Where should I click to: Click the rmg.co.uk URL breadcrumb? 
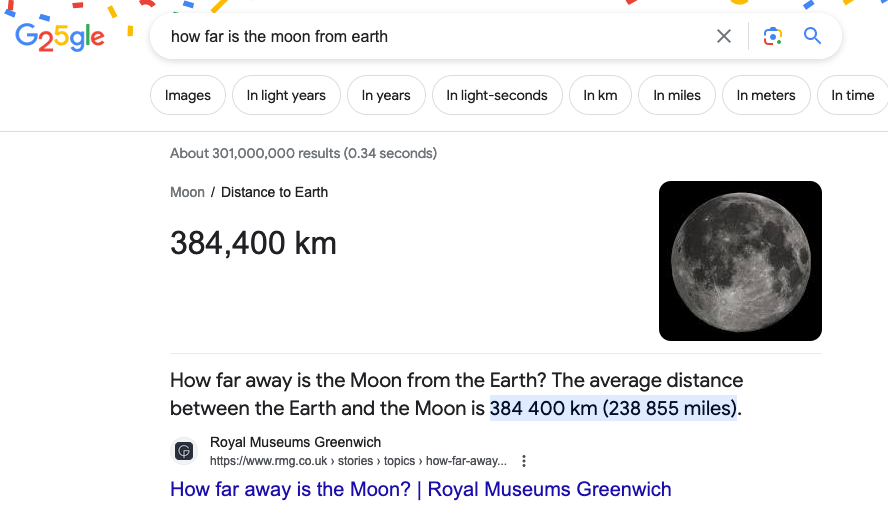coord(358,461)
